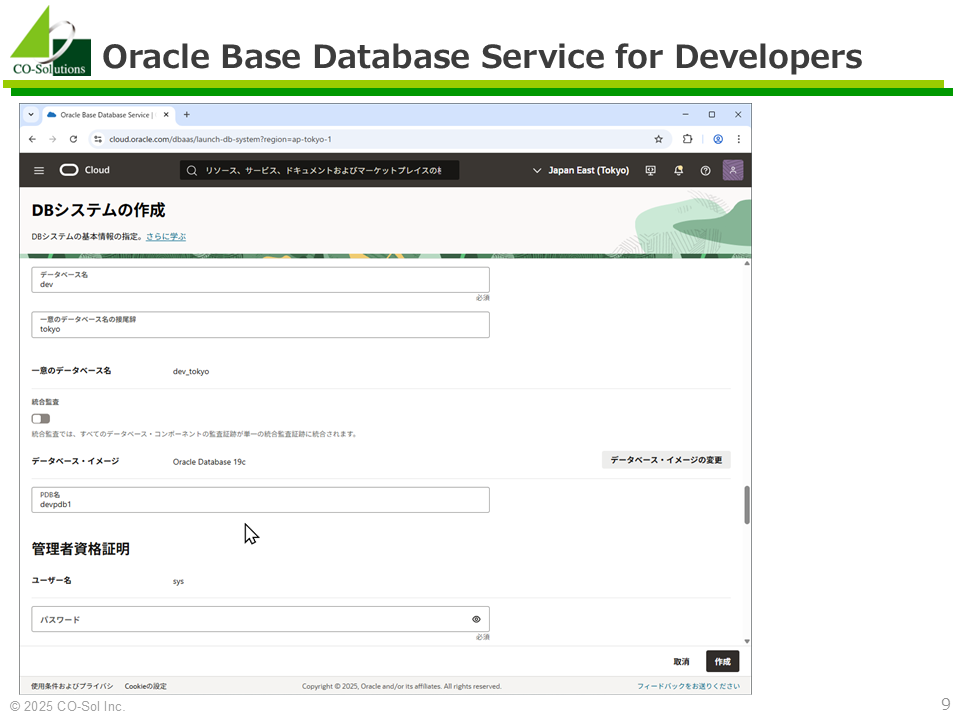Screen dimensions: 960x720
Task: Follow the さらに学ぶ link
Action: pyautogui.click(x=166, y=237)
